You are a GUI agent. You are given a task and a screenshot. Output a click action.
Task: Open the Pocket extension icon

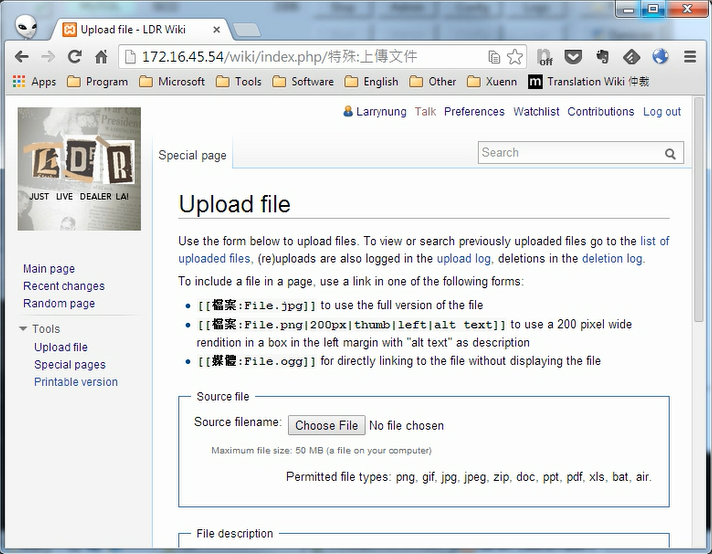573,57
